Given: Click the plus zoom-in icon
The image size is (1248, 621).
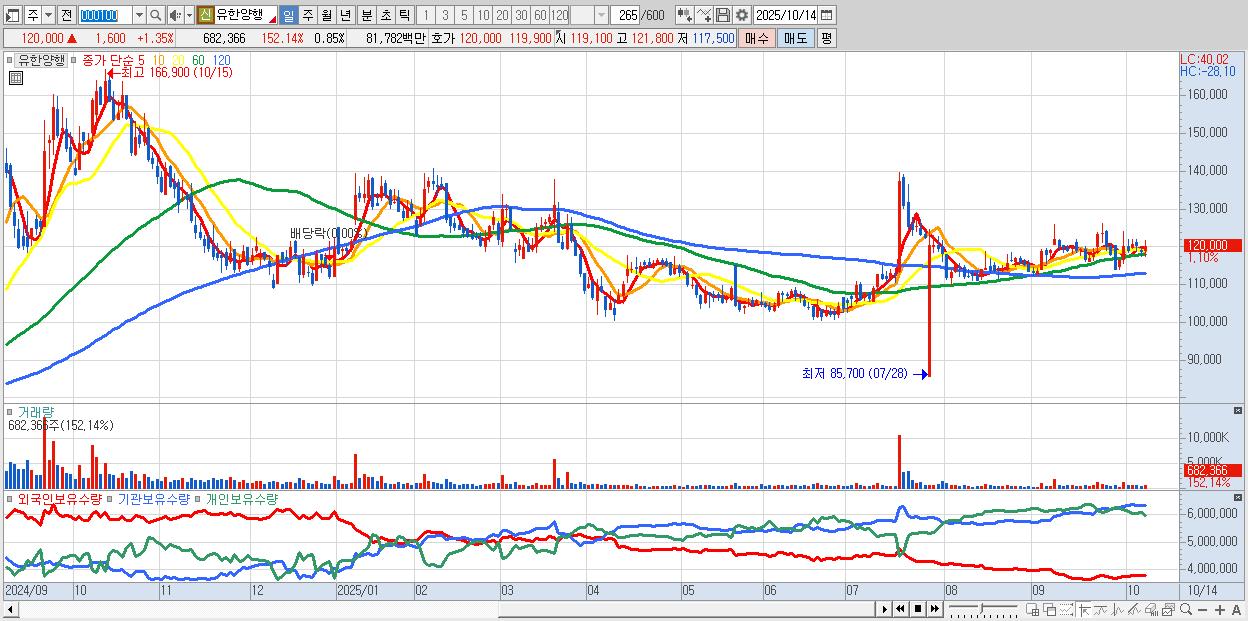Looking at the screenshot, I should tap(1220, 610).
